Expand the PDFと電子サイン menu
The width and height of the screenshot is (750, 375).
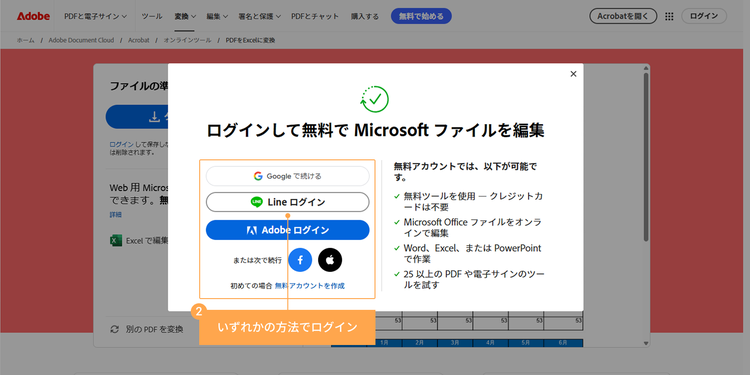coord(96,16)
